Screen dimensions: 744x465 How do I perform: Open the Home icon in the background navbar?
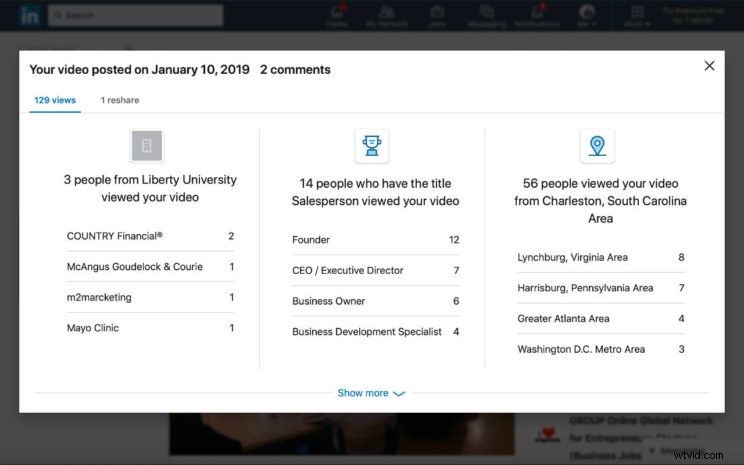(x=337, y=16)
